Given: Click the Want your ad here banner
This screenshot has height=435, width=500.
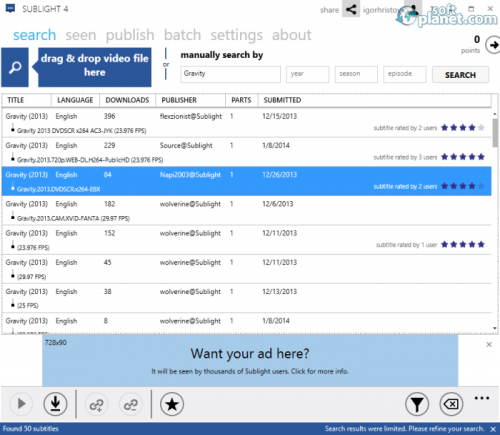Looking at the screenshot, I should (250, 361).
